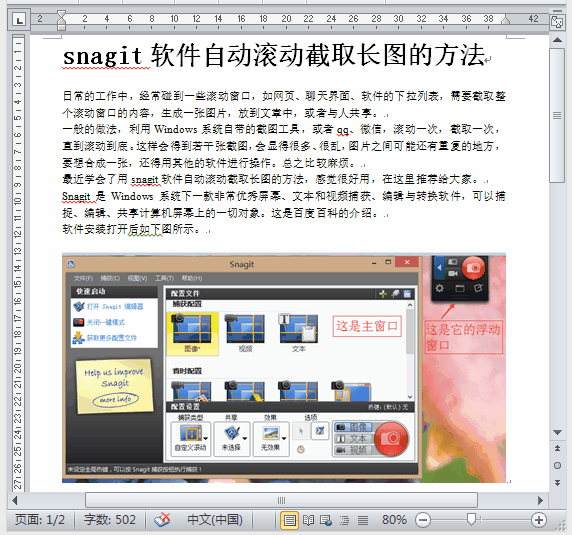Screen dimensions: 572x535
Task: Select the 图像 capture profile thumbnail
Action: 192,333
